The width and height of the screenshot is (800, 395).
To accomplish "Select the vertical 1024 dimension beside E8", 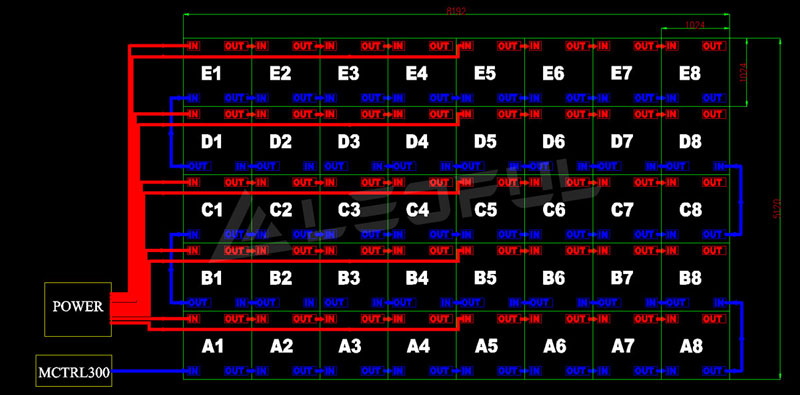I will pyautogui.click(x=743, y=73).
